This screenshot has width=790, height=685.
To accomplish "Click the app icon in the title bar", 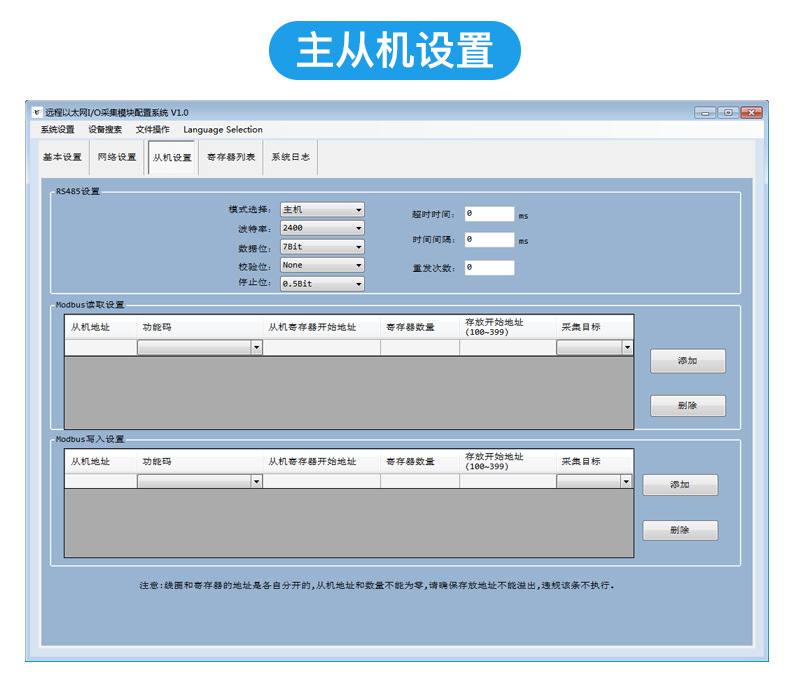I will (36, 112).
